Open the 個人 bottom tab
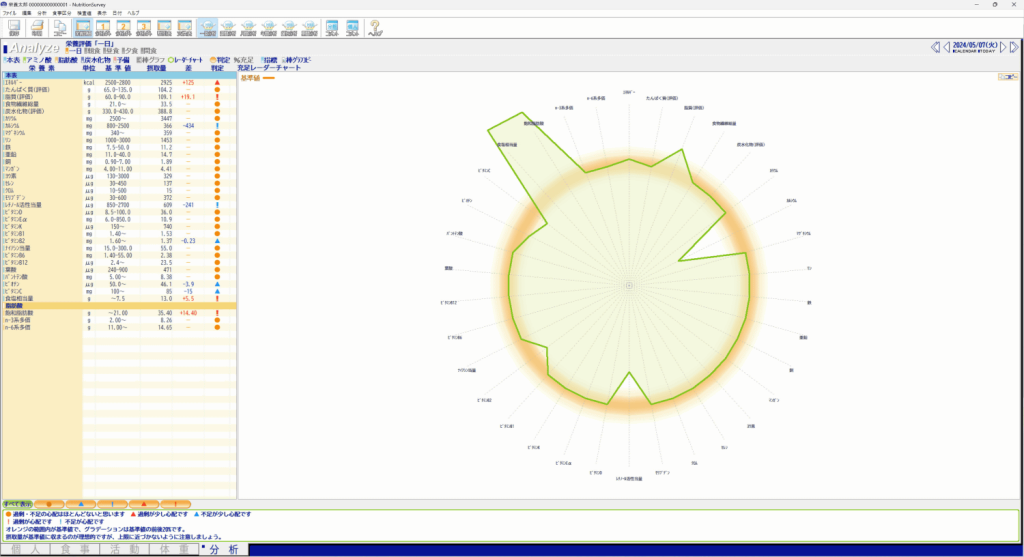Image resolution: width=1024 pixels, height=557 pixels. point(26,549)
